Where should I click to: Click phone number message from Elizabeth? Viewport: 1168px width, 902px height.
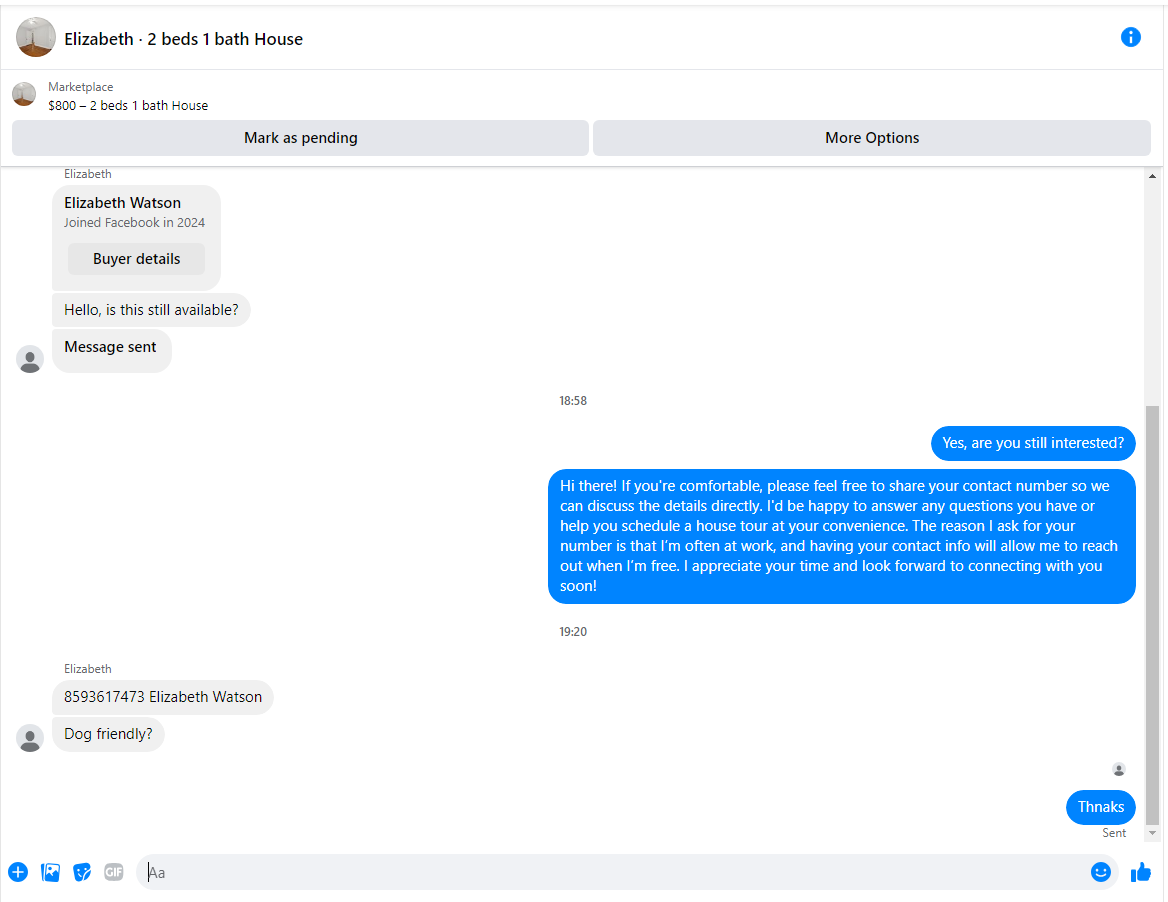coord(162,697)
